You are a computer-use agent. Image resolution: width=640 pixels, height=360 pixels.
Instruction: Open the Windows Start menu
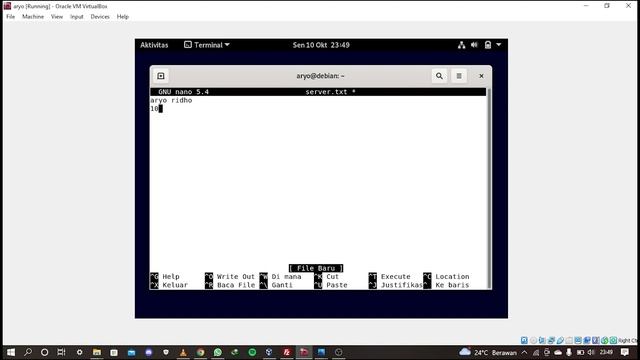point(11,352)
